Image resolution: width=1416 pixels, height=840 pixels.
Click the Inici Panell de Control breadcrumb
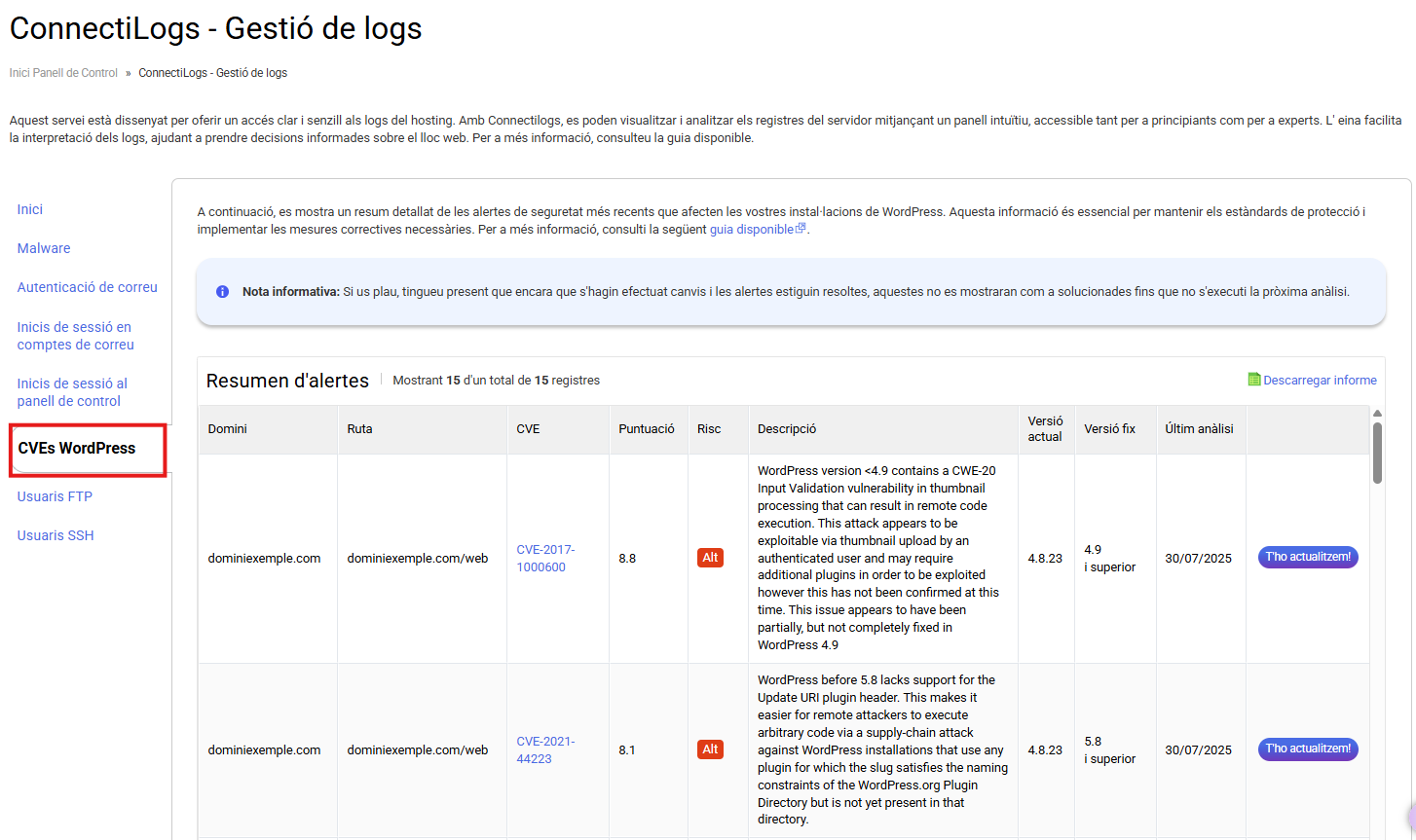[x=63, y=73]
